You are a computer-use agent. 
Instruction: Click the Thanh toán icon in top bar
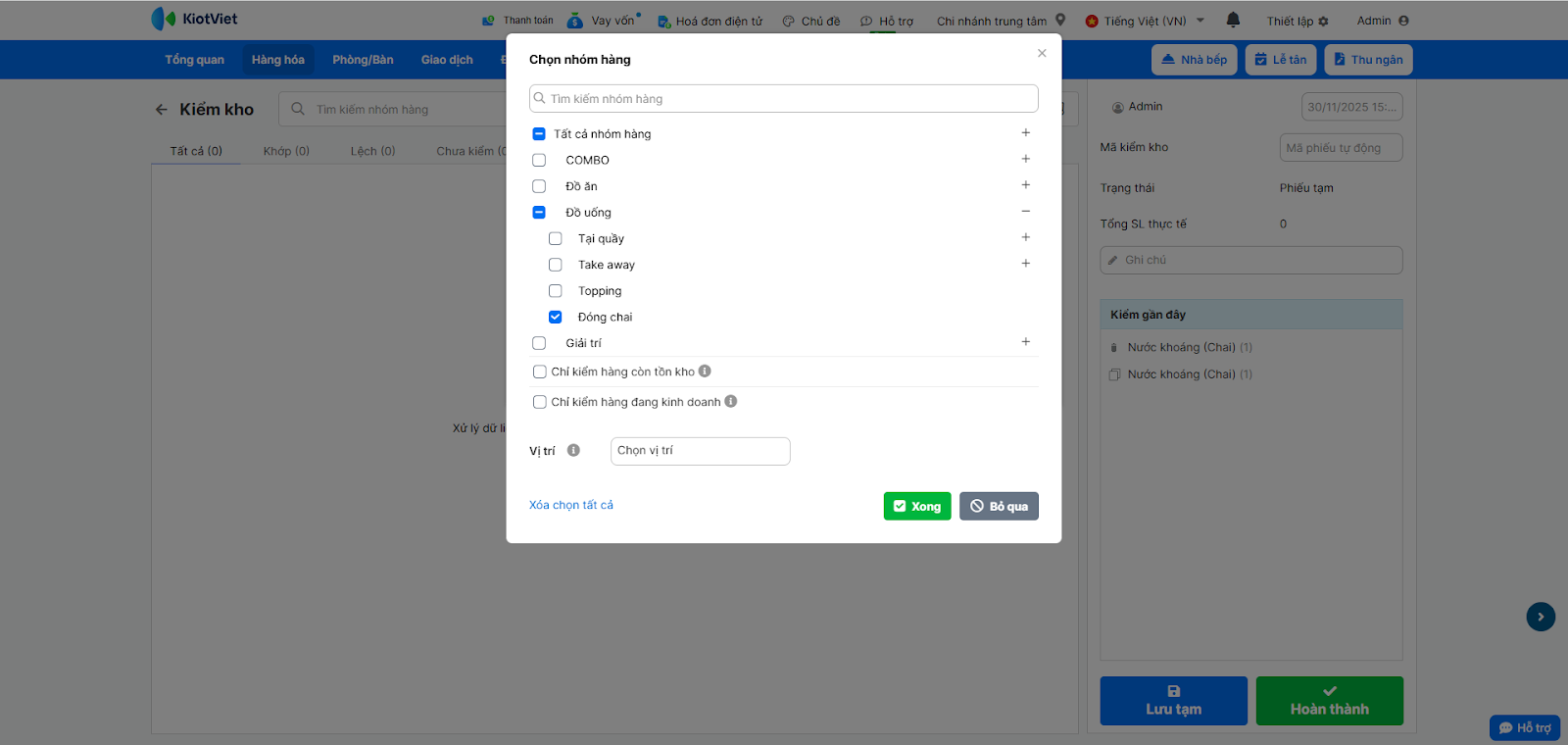tap(488, 21)
